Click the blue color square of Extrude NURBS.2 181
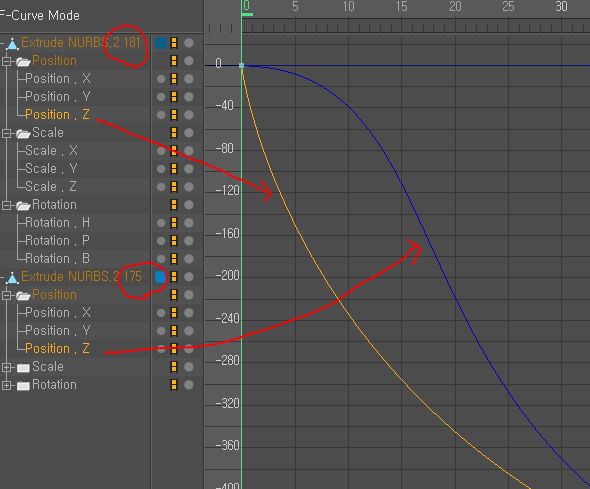Screen dimensions: 590x489 pos(161,43)
